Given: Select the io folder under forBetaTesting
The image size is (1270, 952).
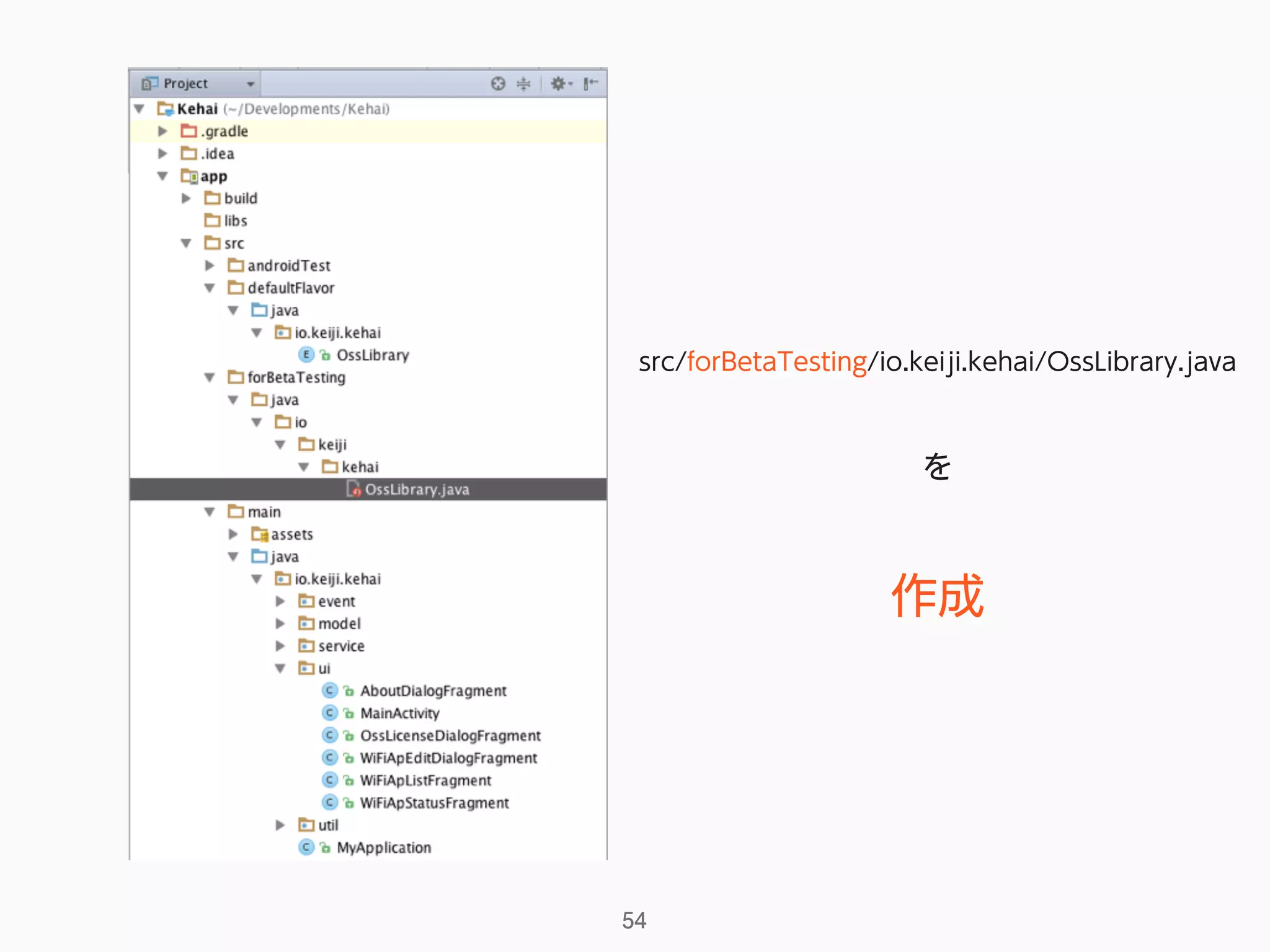Looking at the screenshot, I should [x=300, y=422].
